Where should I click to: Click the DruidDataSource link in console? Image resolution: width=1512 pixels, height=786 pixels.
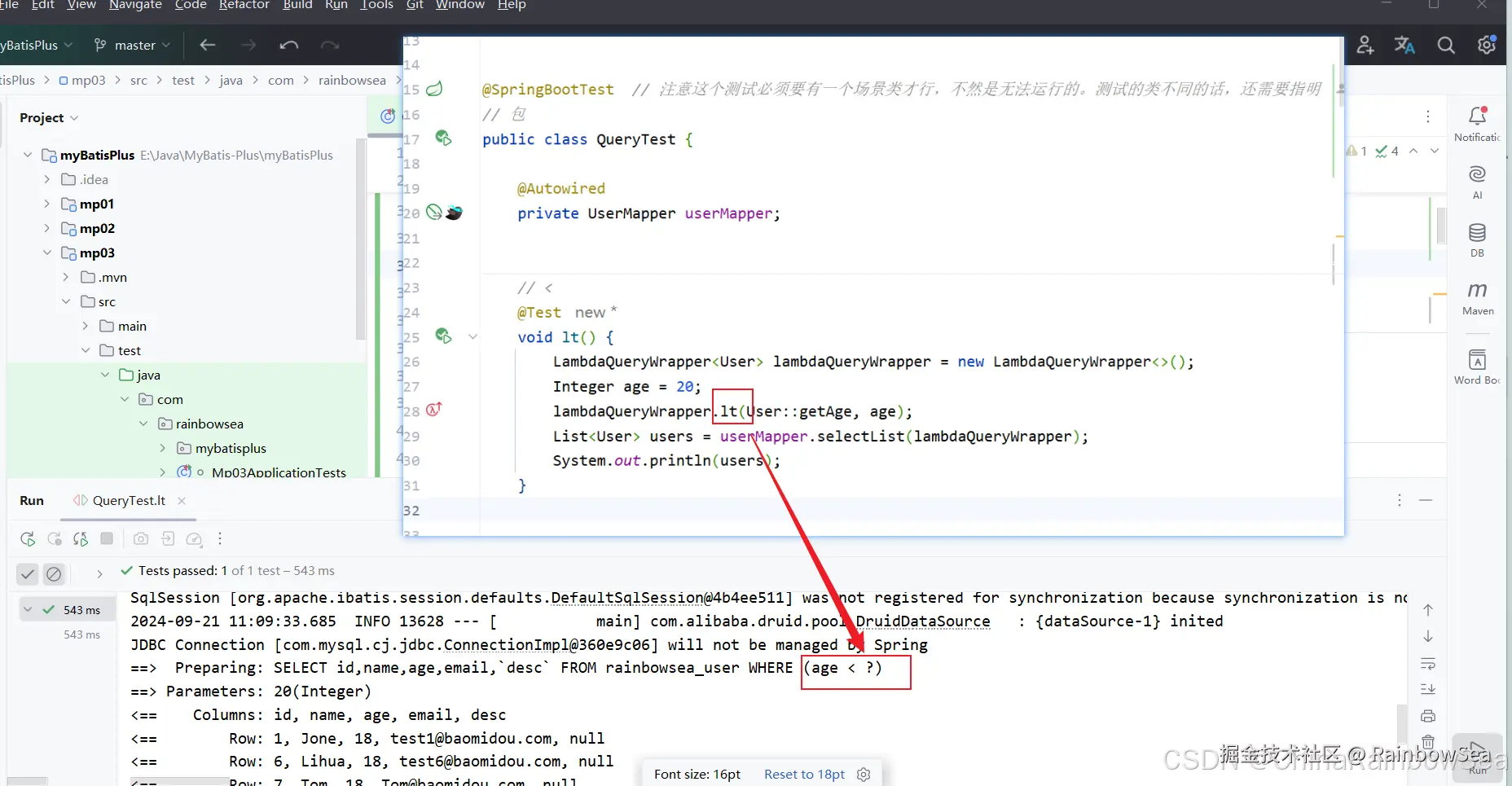click(923, 621)
